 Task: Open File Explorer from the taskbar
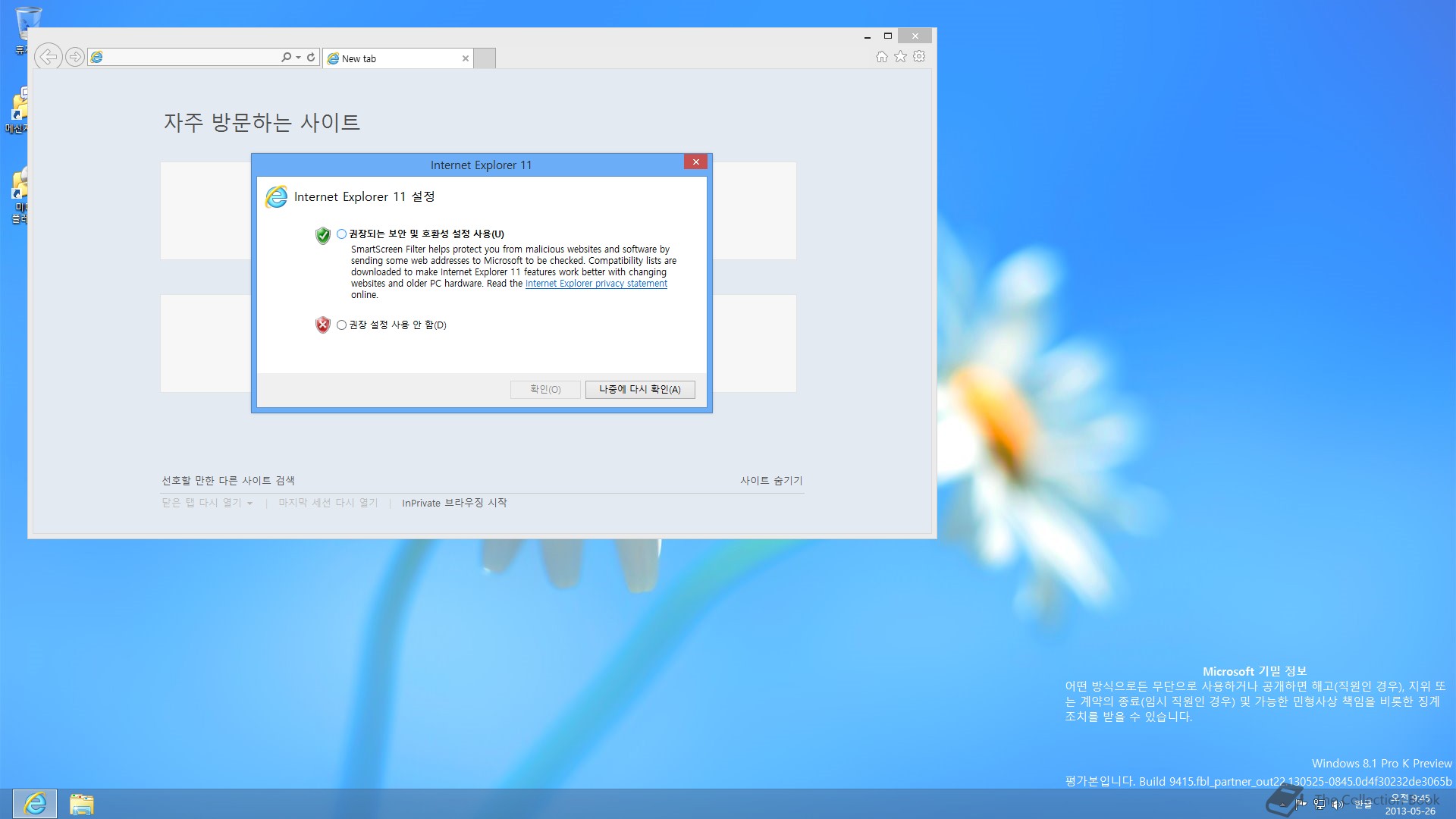pyautogui.click(x=81, y=804)
